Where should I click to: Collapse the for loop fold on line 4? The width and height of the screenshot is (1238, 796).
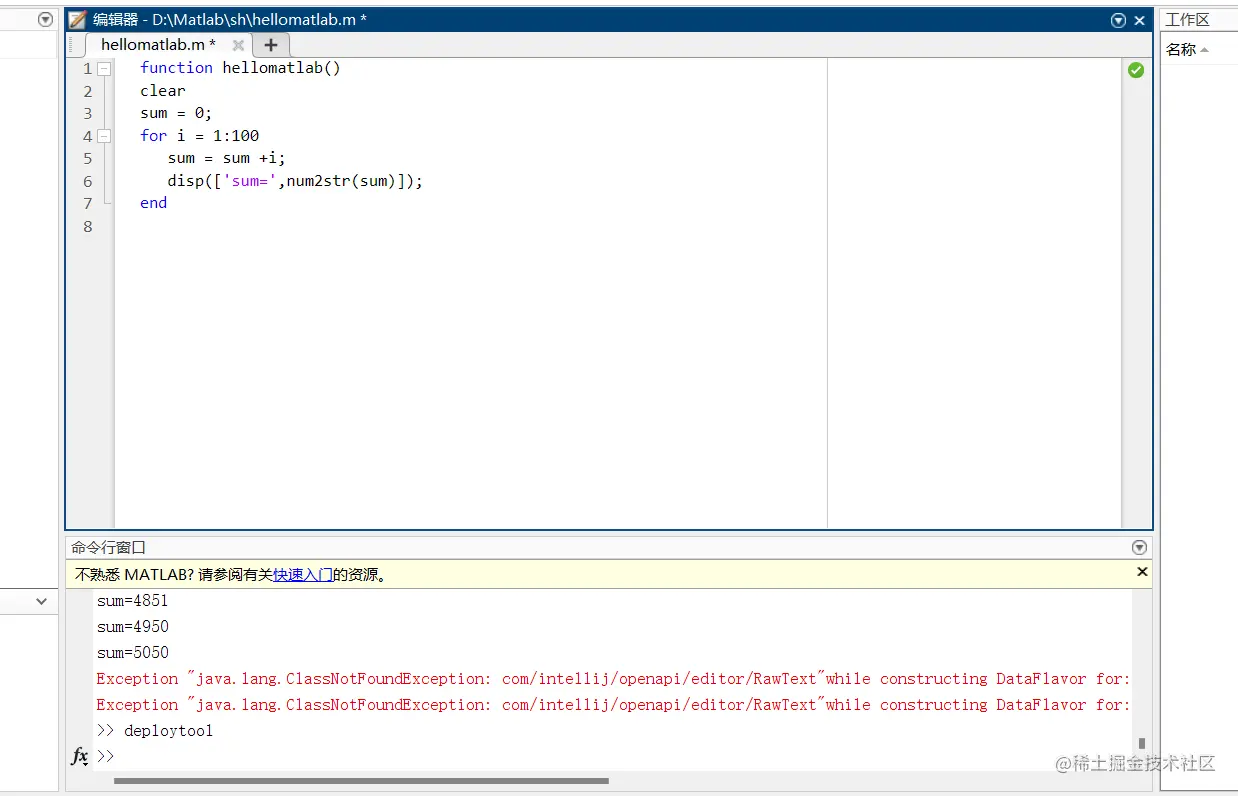pyautogui.click(x=104, y=136)
